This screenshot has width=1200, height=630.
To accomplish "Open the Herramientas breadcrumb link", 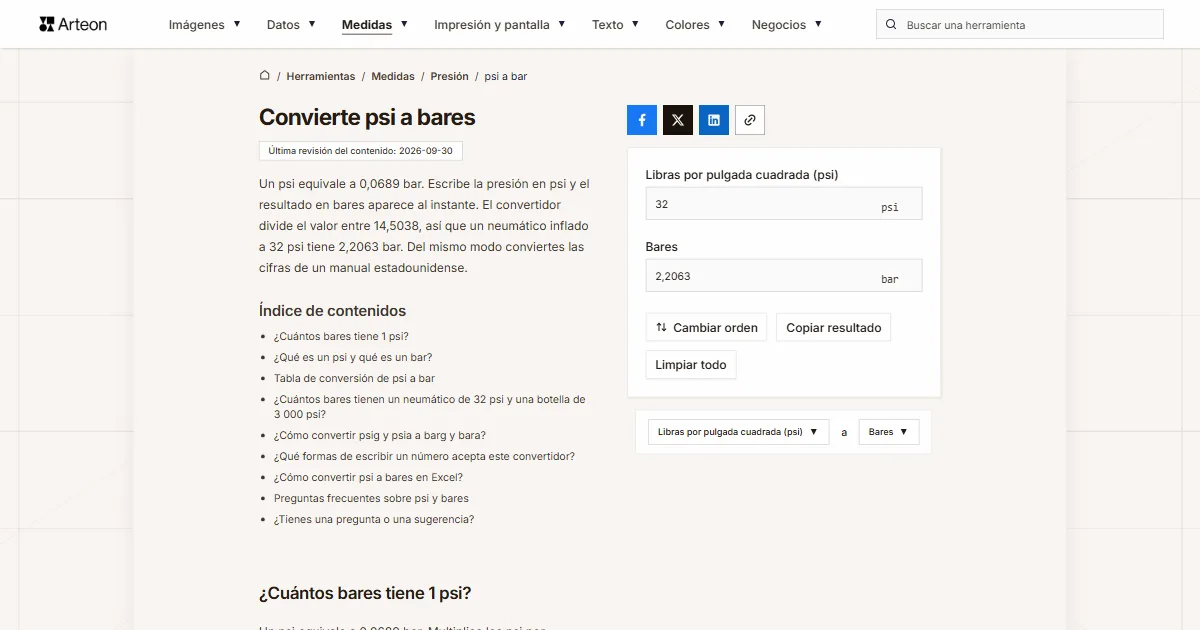I will pos(321,76).
